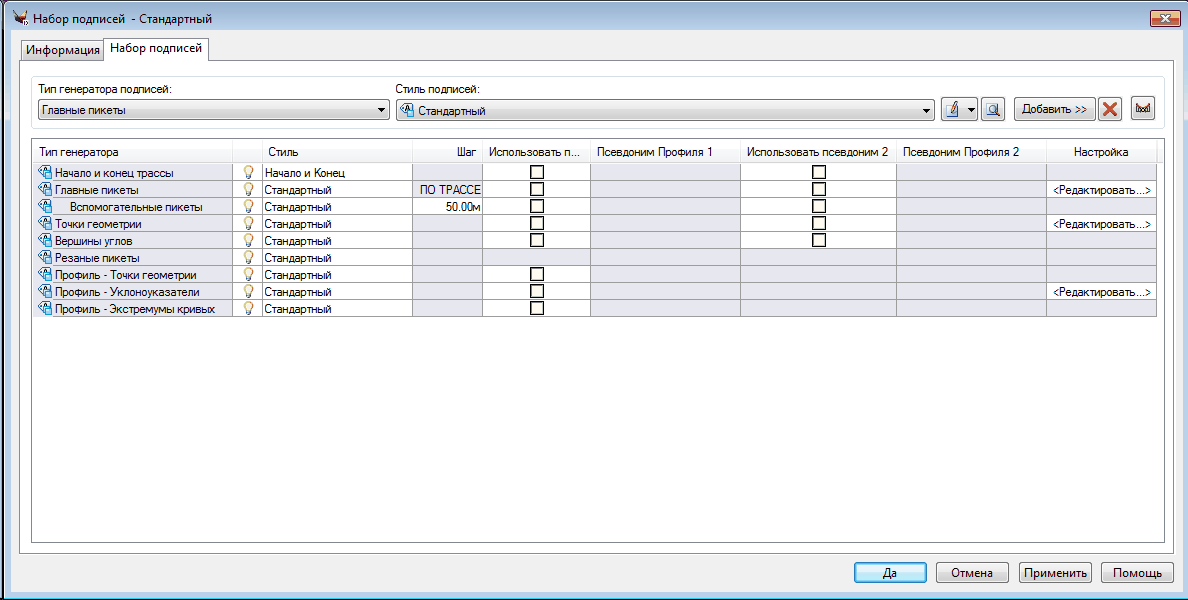Click label icon beside Точки геометрии

pyautogui.click(x=45, y=224)
